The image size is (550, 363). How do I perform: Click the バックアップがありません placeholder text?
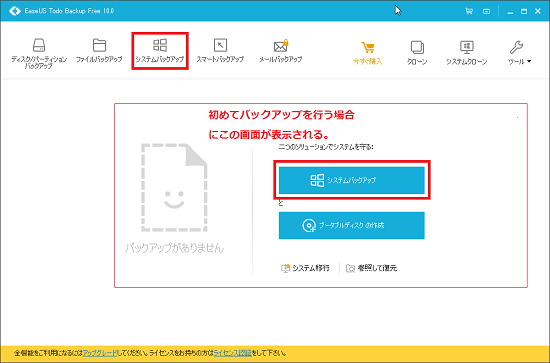[x=174, y=248]
